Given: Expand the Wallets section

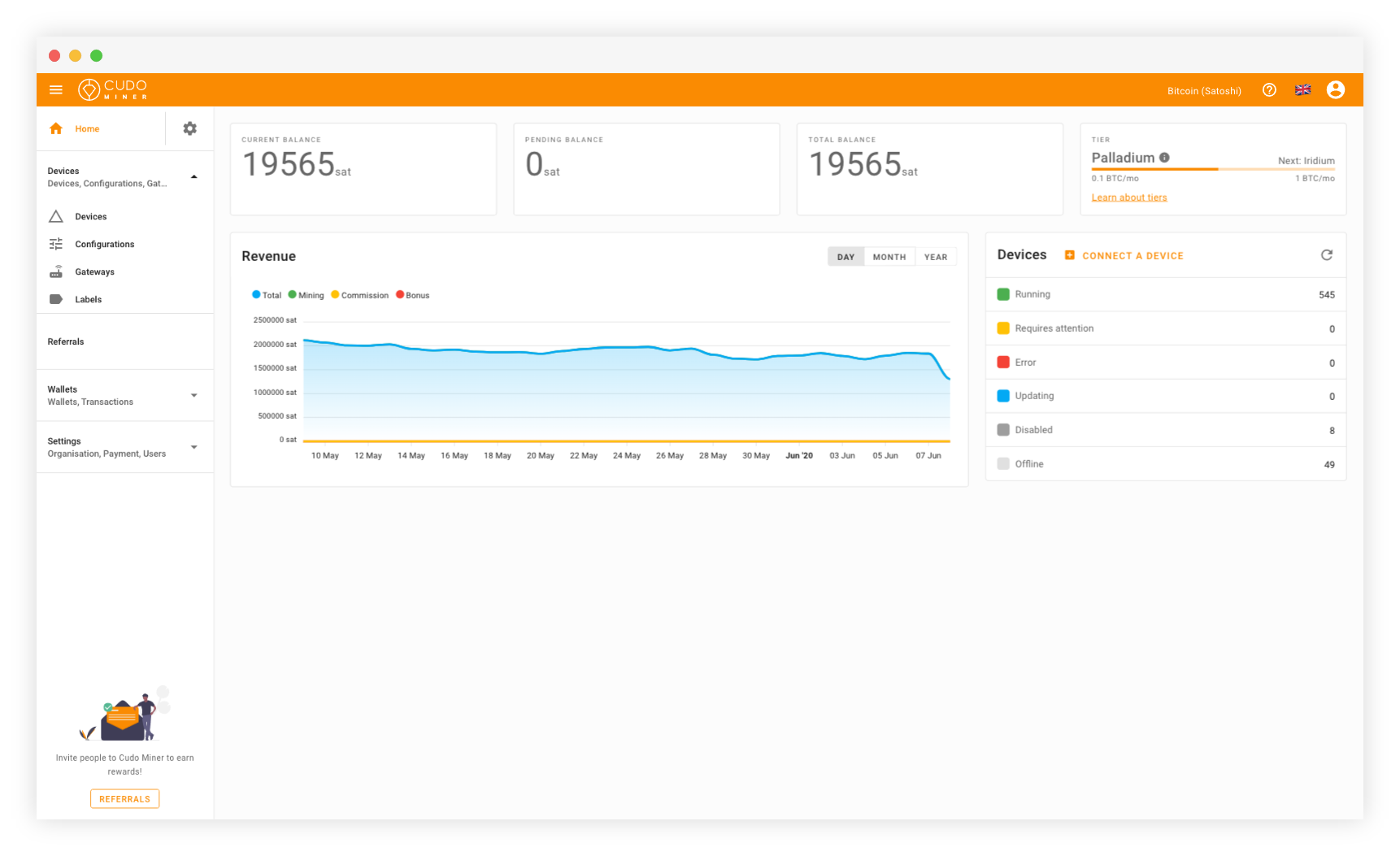Looking at the screenshot, I should 193,395.
